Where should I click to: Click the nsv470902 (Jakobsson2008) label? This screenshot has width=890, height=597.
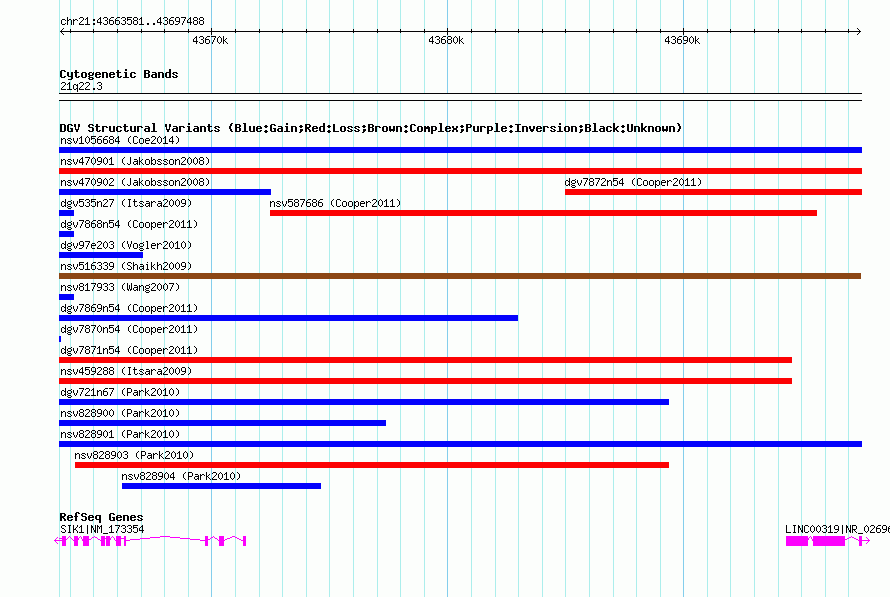135,182
